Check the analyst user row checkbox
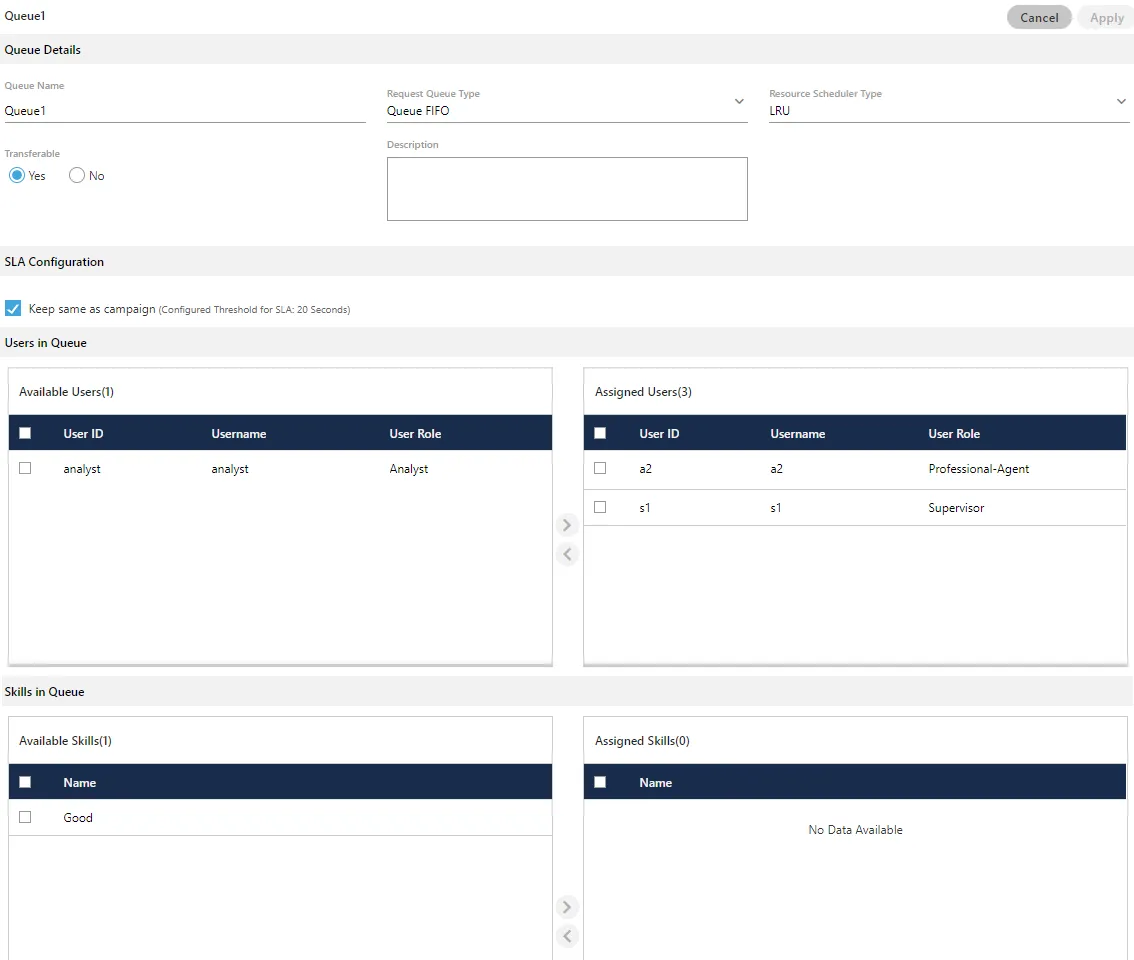The height and width of the screenshot is (960, 1134). (25, 468)
